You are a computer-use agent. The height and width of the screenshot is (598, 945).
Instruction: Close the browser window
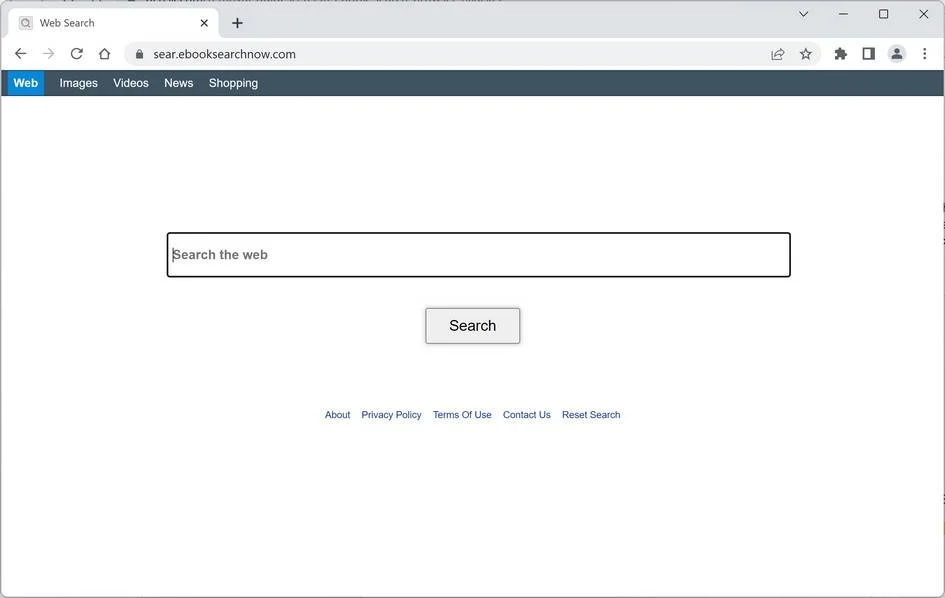click(x=923, y=14)
